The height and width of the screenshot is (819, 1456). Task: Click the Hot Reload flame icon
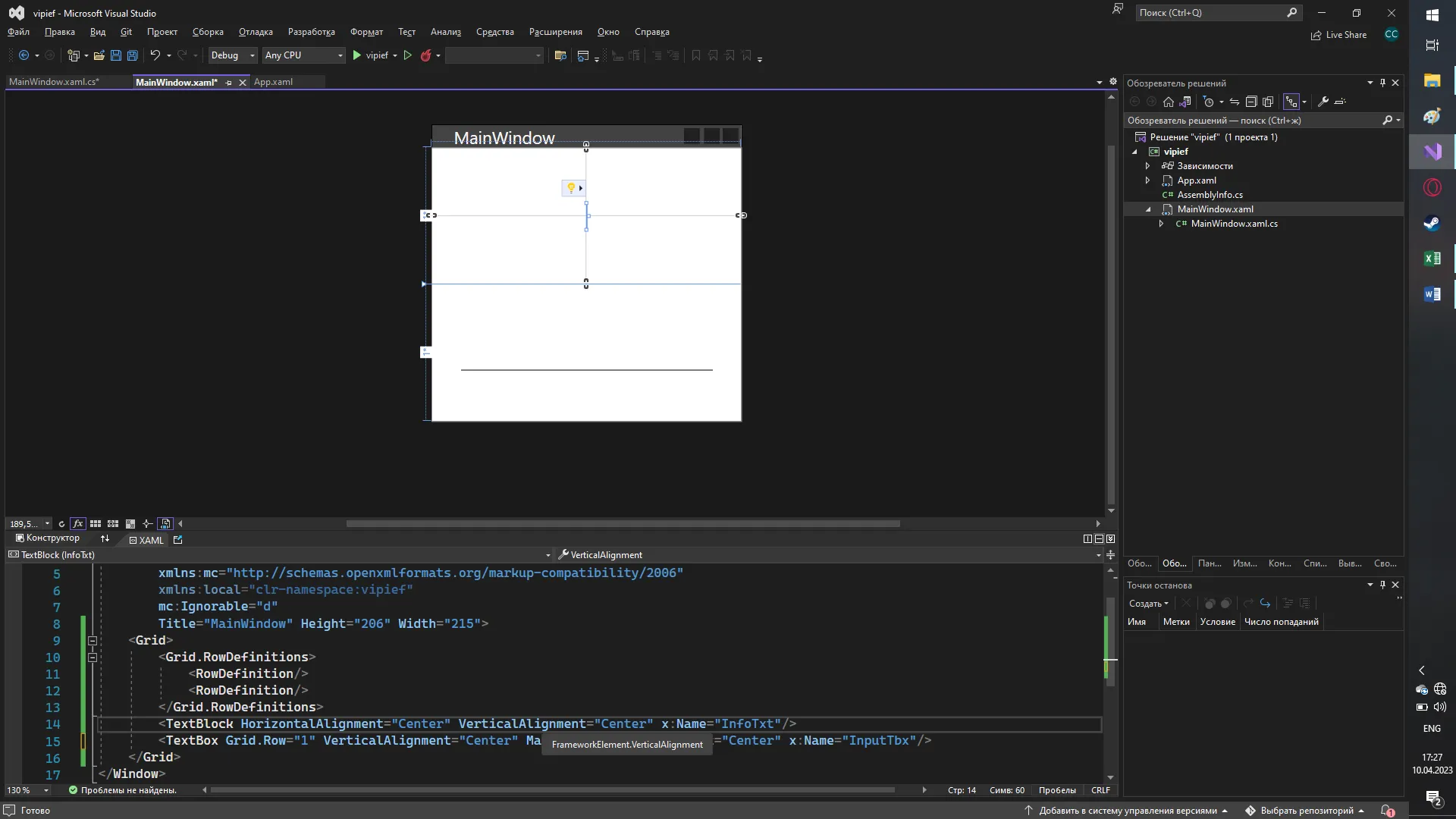426,55
